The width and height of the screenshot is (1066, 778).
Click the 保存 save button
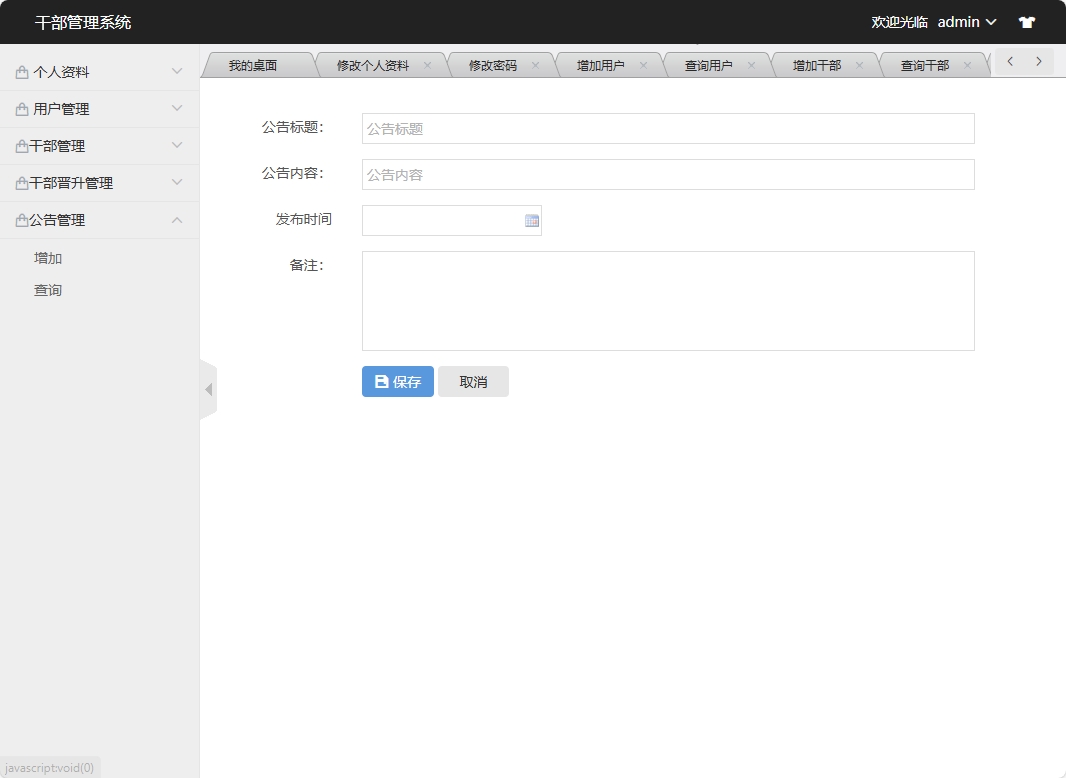[398, 382]
